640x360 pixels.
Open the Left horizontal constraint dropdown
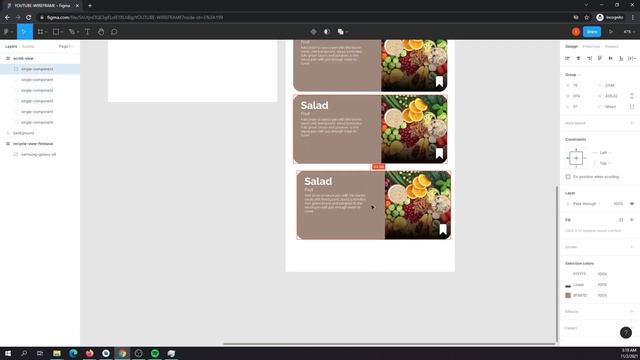click(x=605, y=153)
